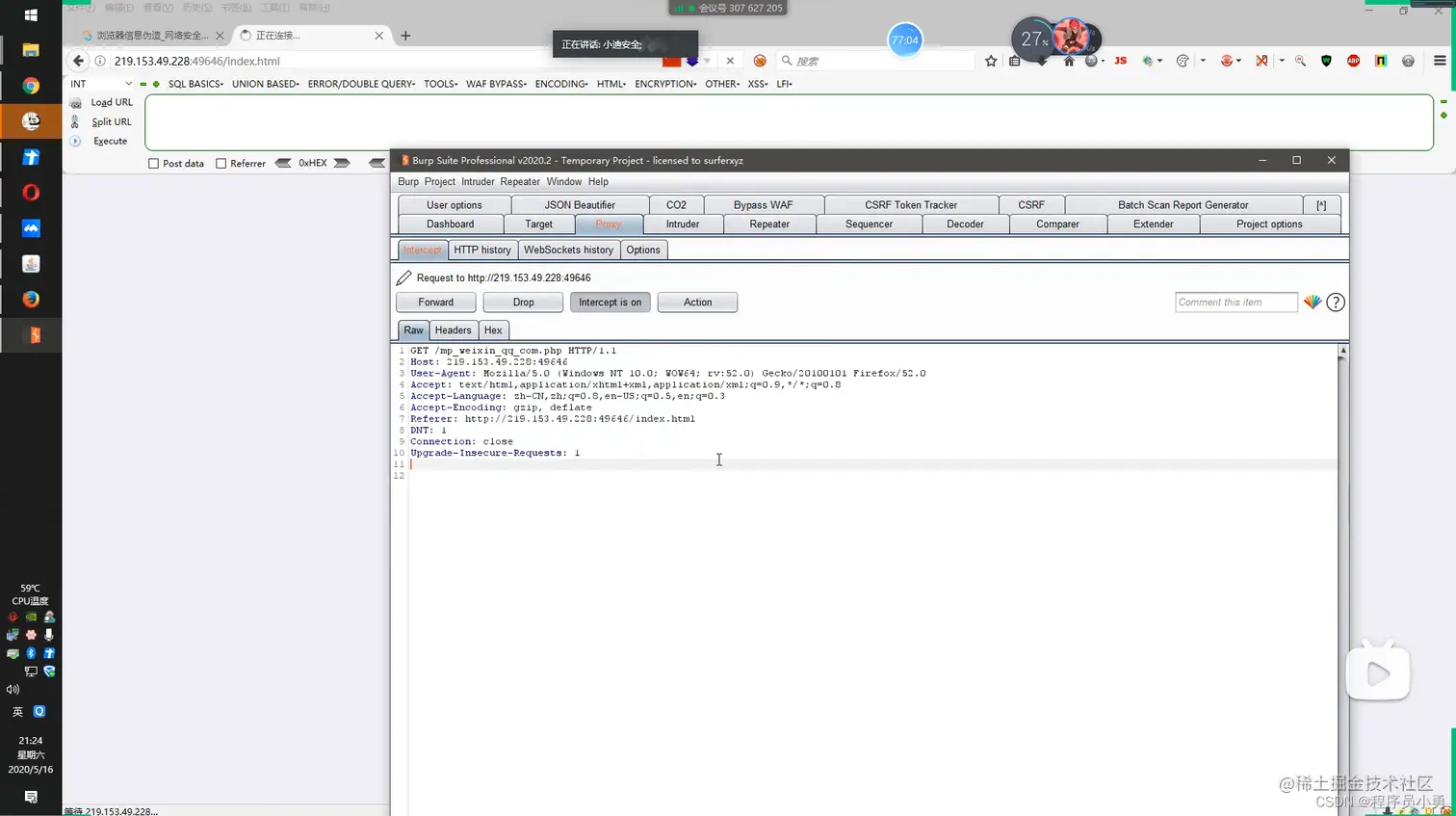Open the TOOLS dropdown in HackBar

coord(441,84)
